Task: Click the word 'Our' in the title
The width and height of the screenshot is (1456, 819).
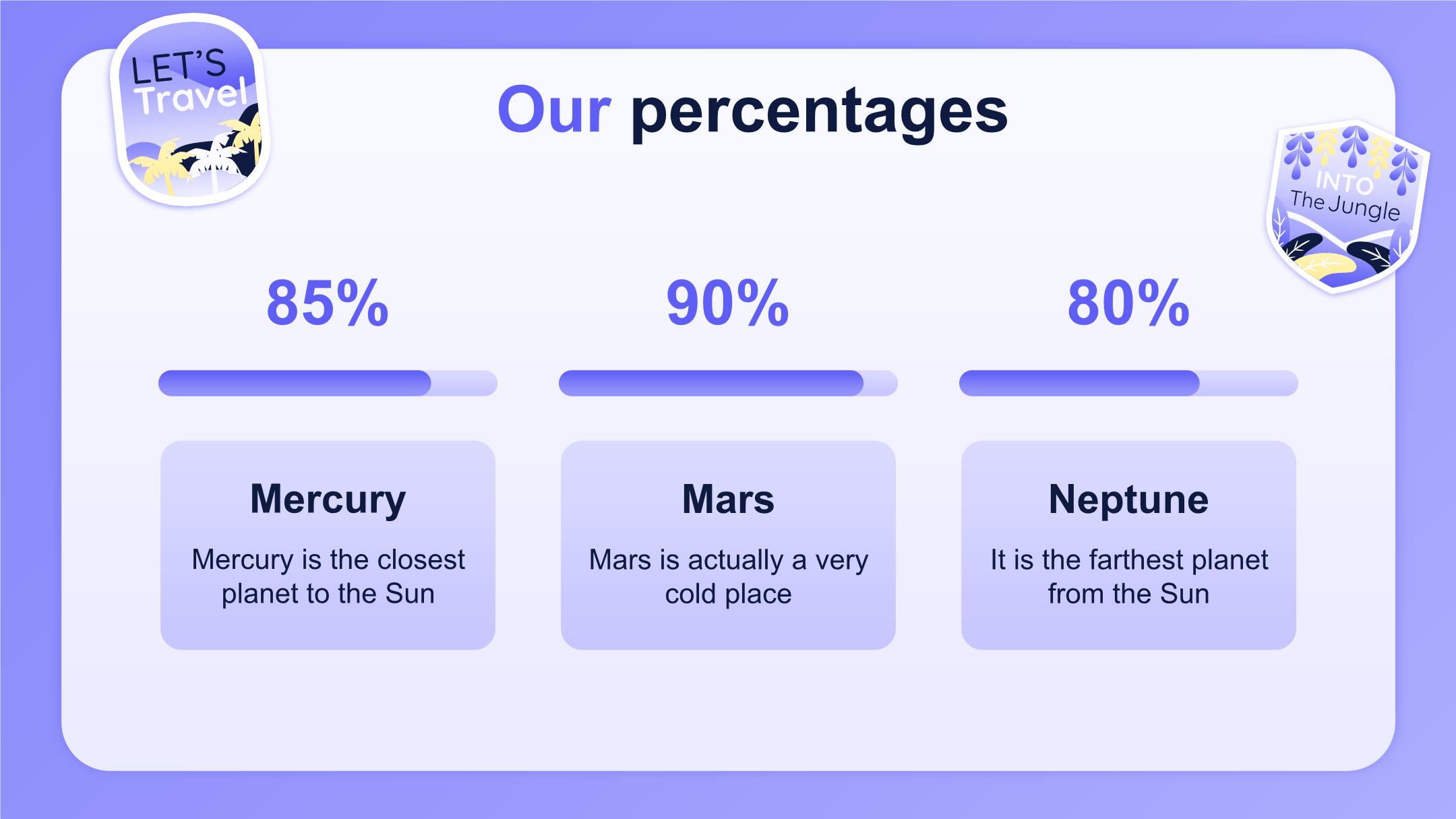Action: click(x=554, y=111)
